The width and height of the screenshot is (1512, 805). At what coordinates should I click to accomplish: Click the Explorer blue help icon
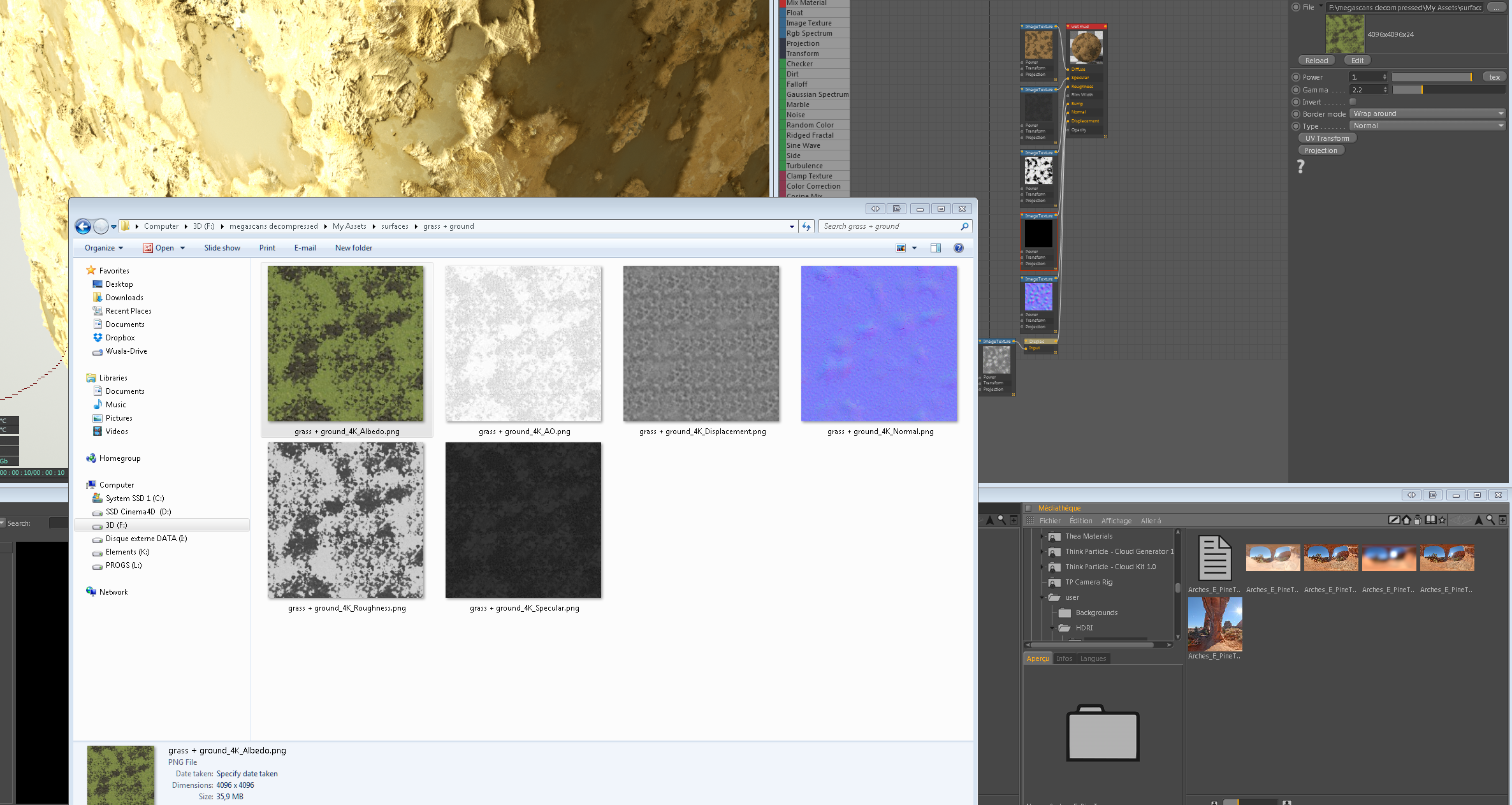pyautogui.click(x=958, y=248)
